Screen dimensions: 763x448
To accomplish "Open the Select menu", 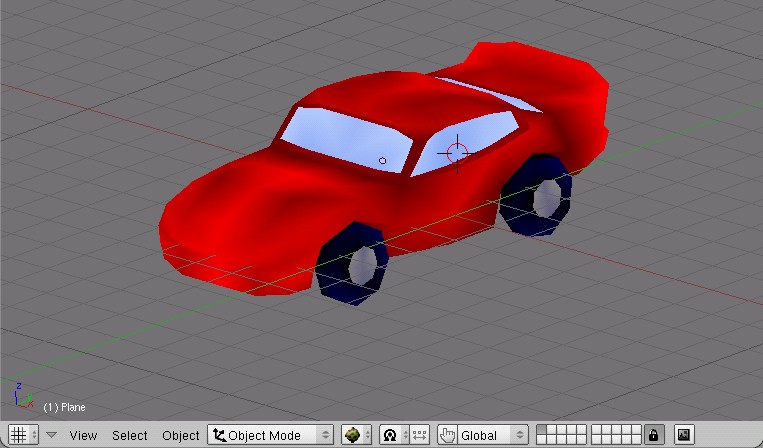I will [129, 435].
